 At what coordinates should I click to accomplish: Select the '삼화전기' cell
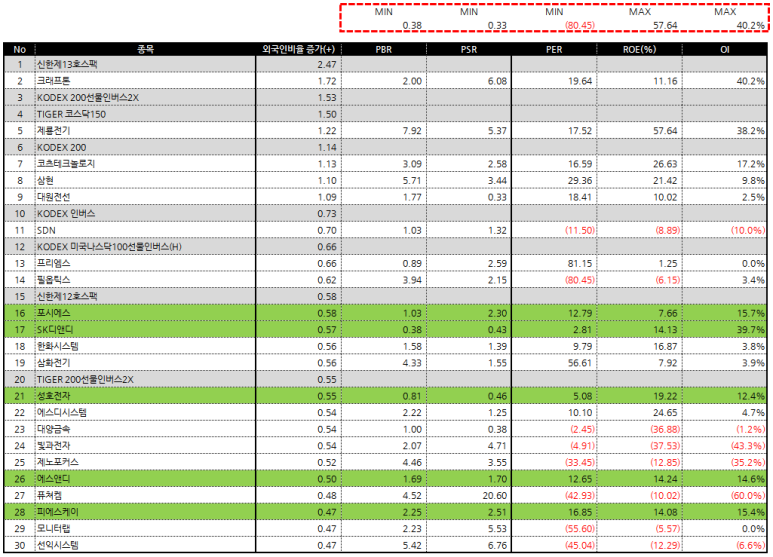click(x=145, y=363)
